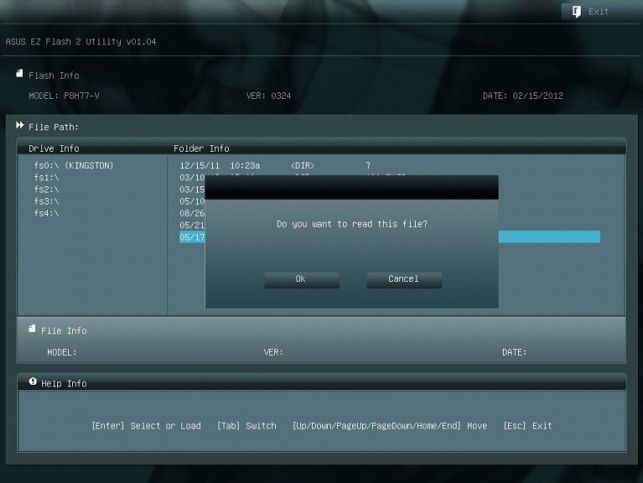Click the ASUS EZ Flash 2 Utility title
643x483 pixels.
(81, 41)
